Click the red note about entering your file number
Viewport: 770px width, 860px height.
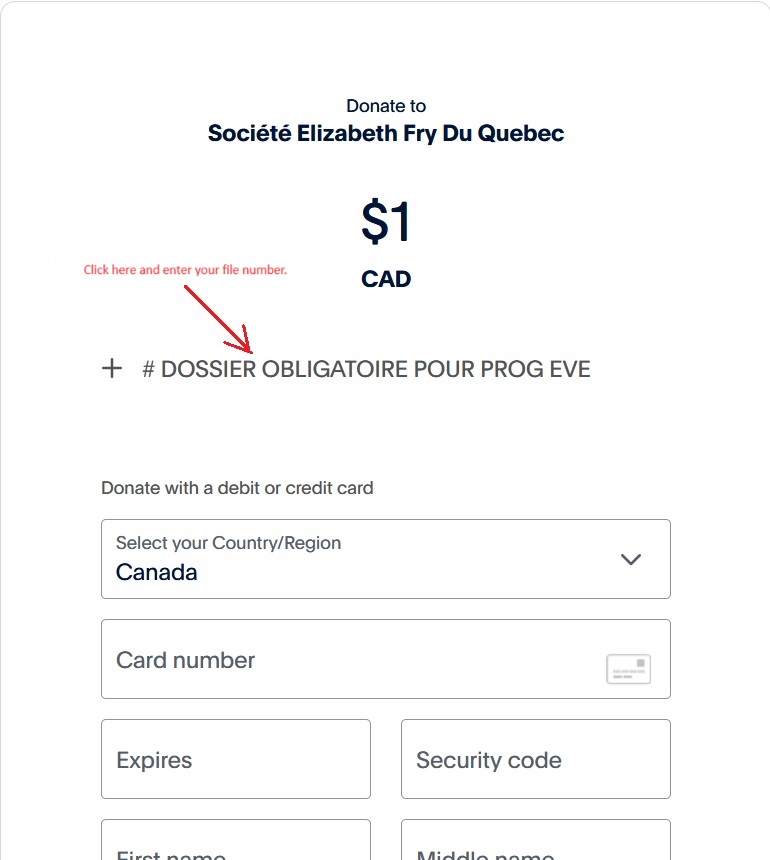pos(186,269)
